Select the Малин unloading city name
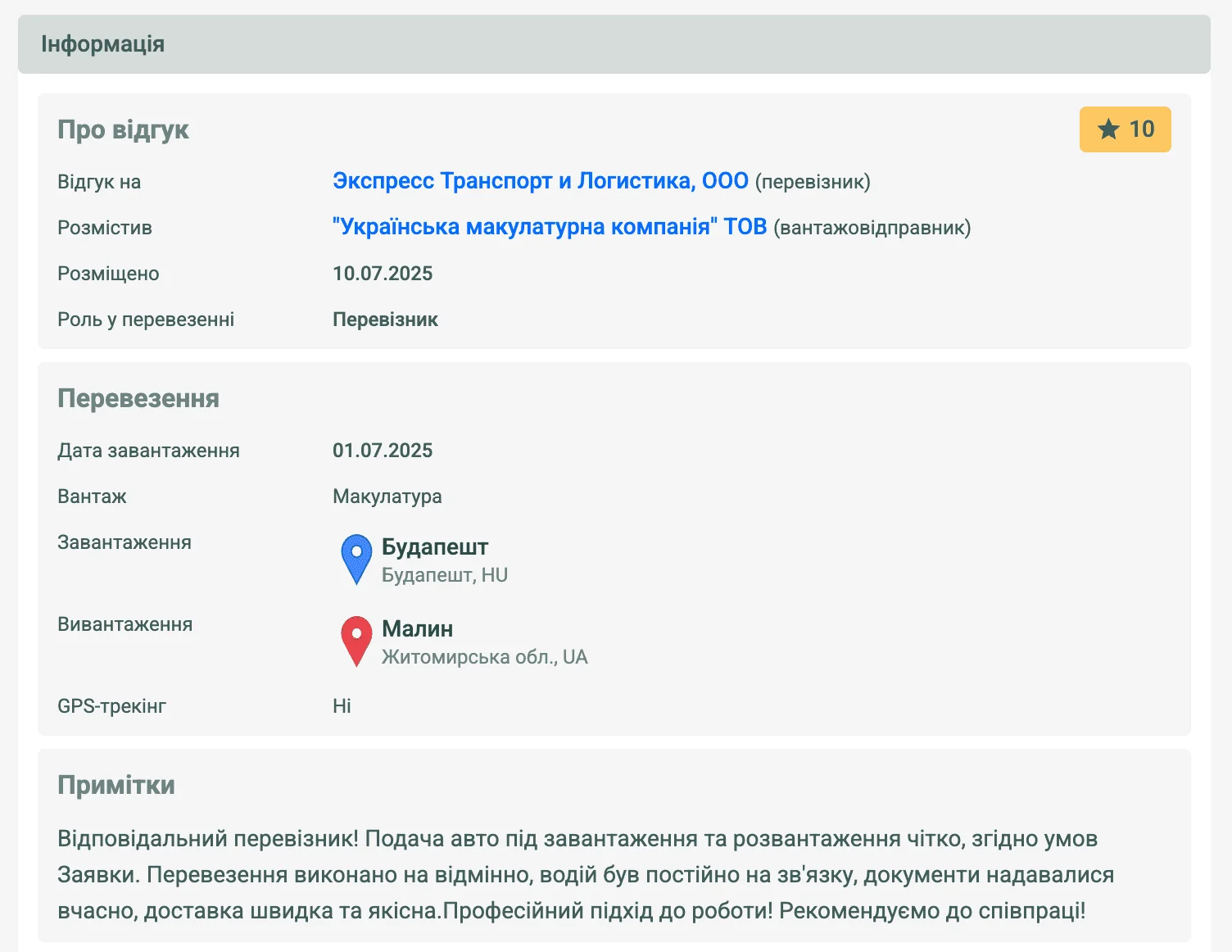1232x952 pixels. [417, 628]
